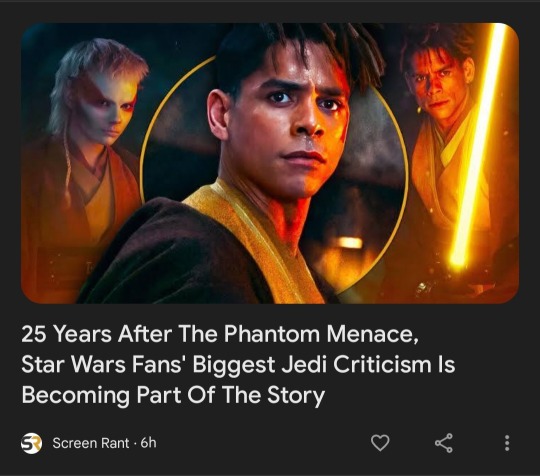Click the words 'Jedi Criticism' in headline
The image size is (540, 476).
tap(356, 364)
